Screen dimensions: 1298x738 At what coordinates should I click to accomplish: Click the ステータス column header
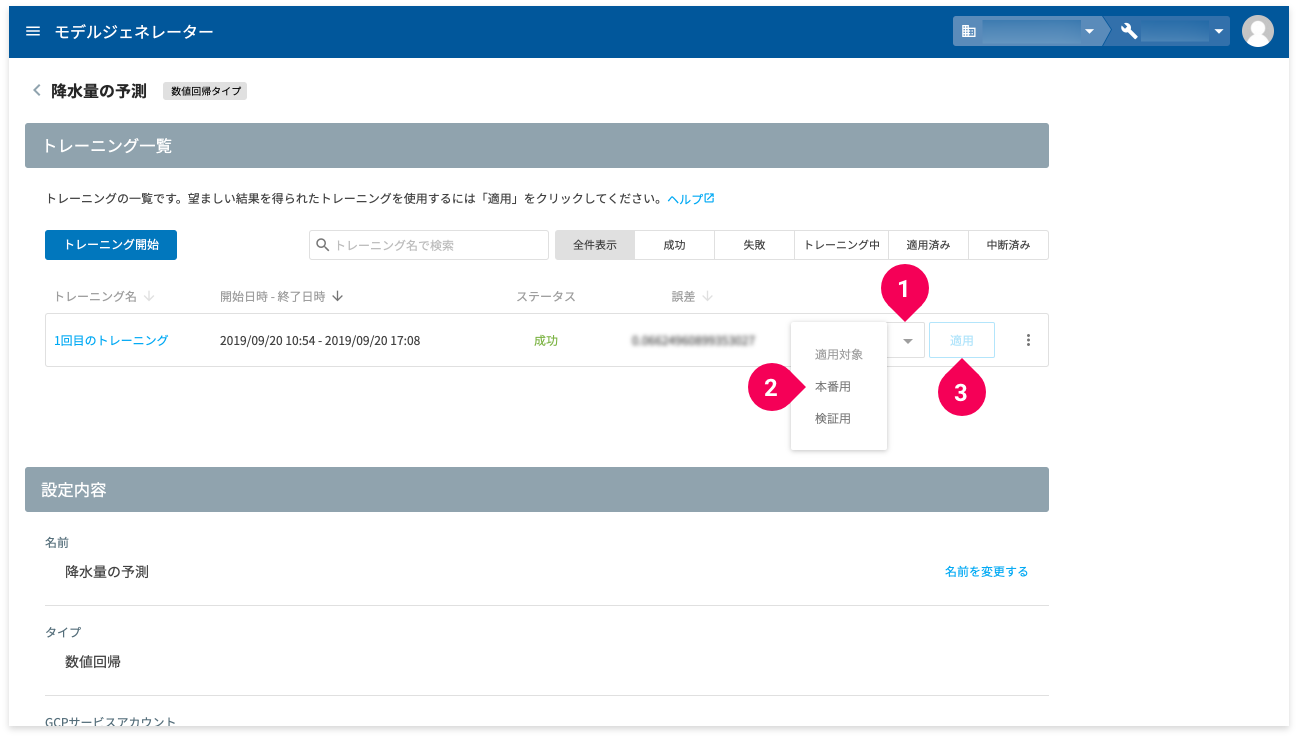(x=546, y=296)
